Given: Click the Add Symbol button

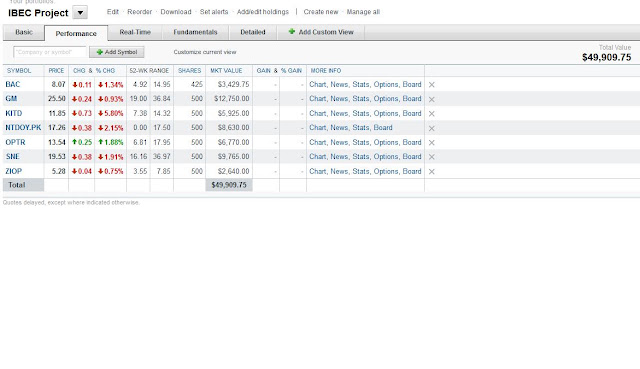Looking at the screenshot, I should pyautogui.click(x=117, y=52).
